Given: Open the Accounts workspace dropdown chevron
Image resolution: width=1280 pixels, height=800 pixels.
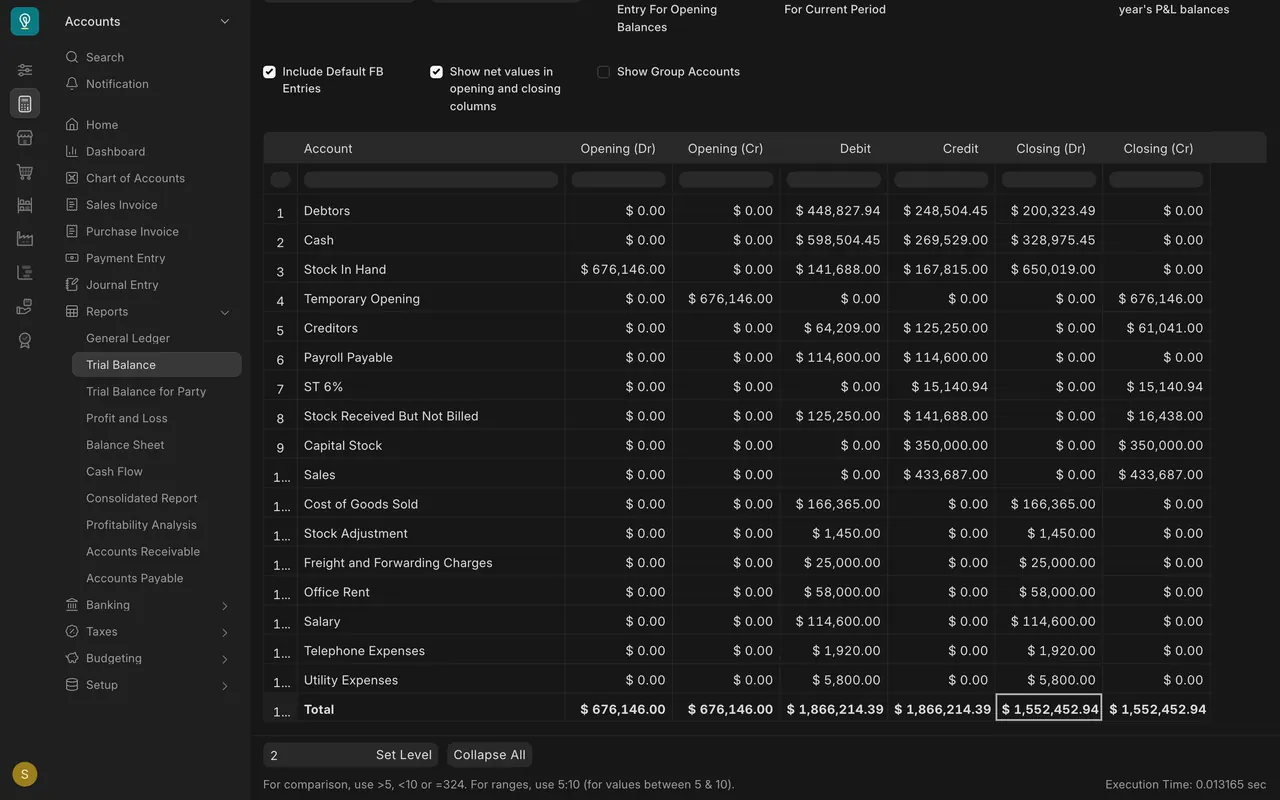Looking at the screenshot, I should tap(225, 21).
